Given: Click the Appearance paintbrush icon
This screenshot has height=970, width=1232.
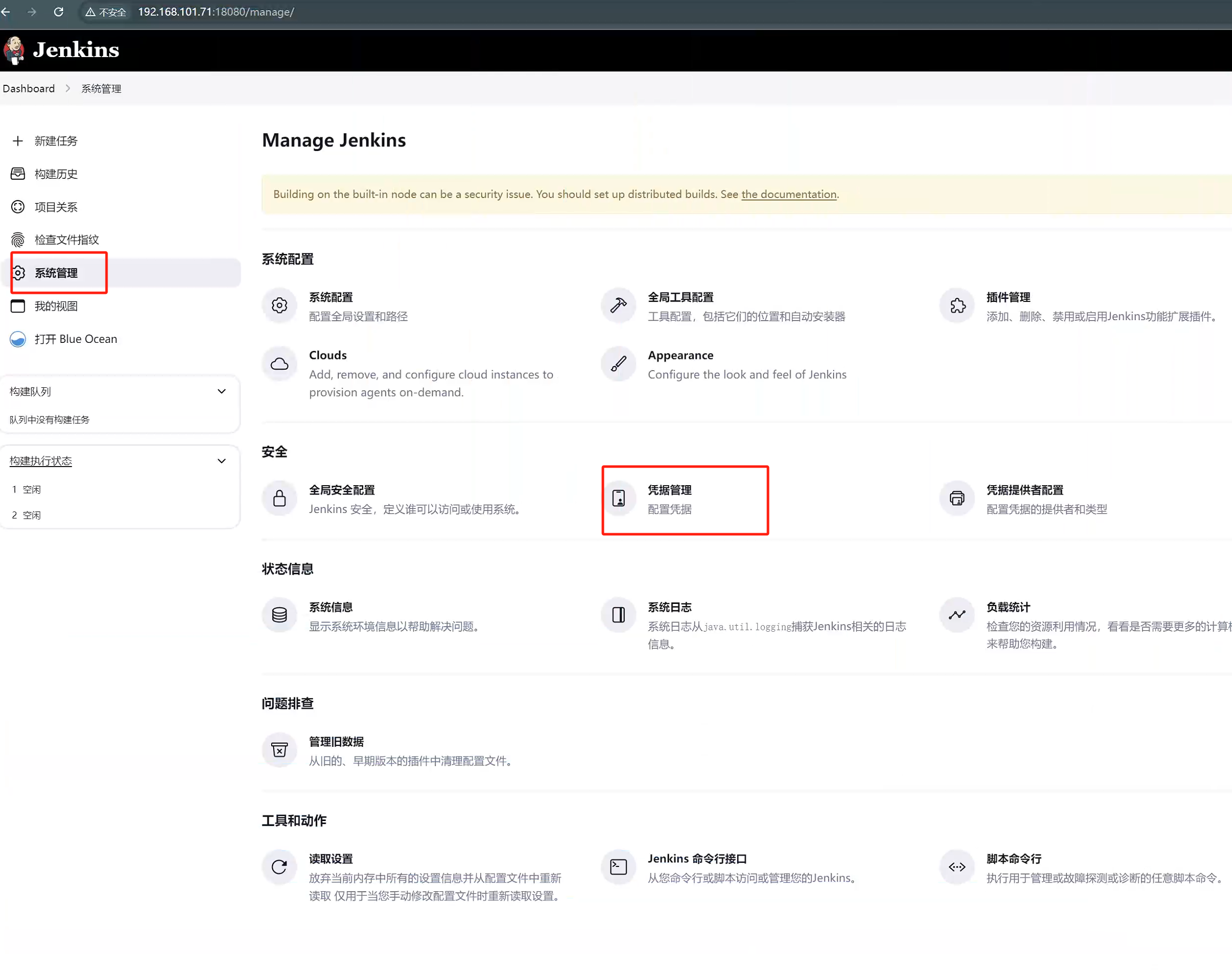Looking at the screenshot, I should click(x=618, y=364).
